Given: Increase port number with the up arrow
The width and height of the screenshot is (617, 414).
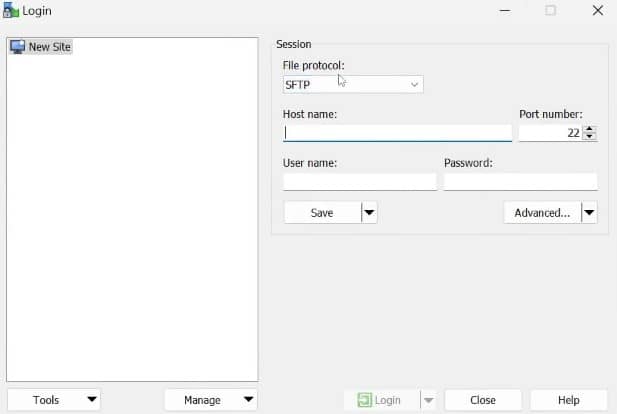Looking at the screenshot, I should click(590, 128).
